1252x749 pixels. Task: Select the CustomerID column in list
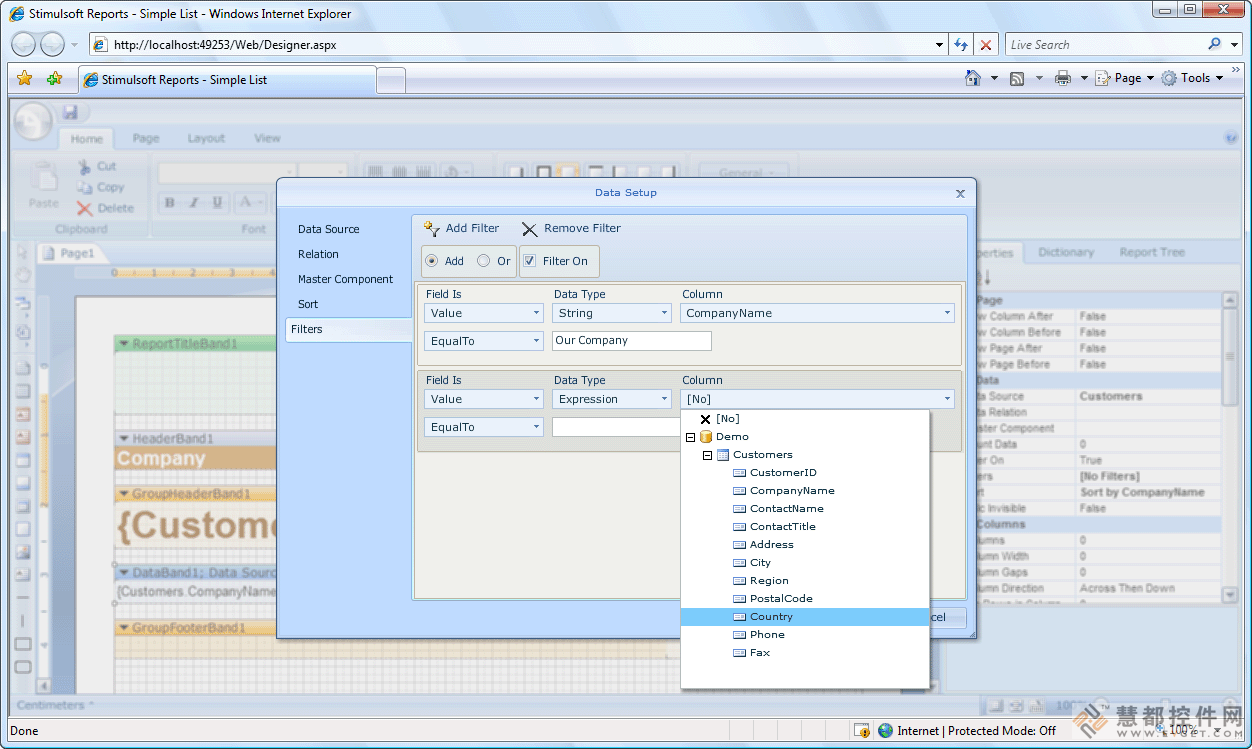(805, 473)
